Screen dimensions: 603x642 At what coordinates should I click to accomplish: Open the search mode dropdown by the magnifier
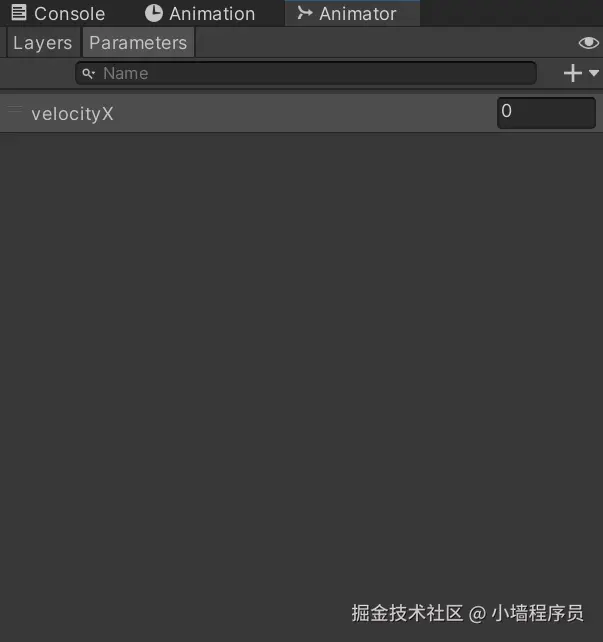pos(93,74)
